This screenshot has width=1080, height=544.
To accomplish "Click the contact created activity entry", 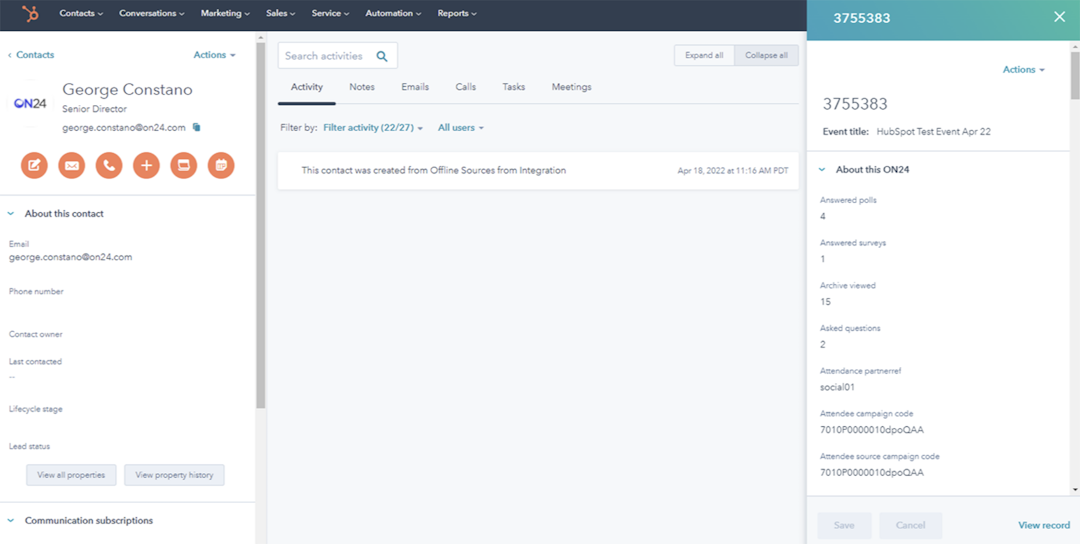I will (x=538, y=171).
